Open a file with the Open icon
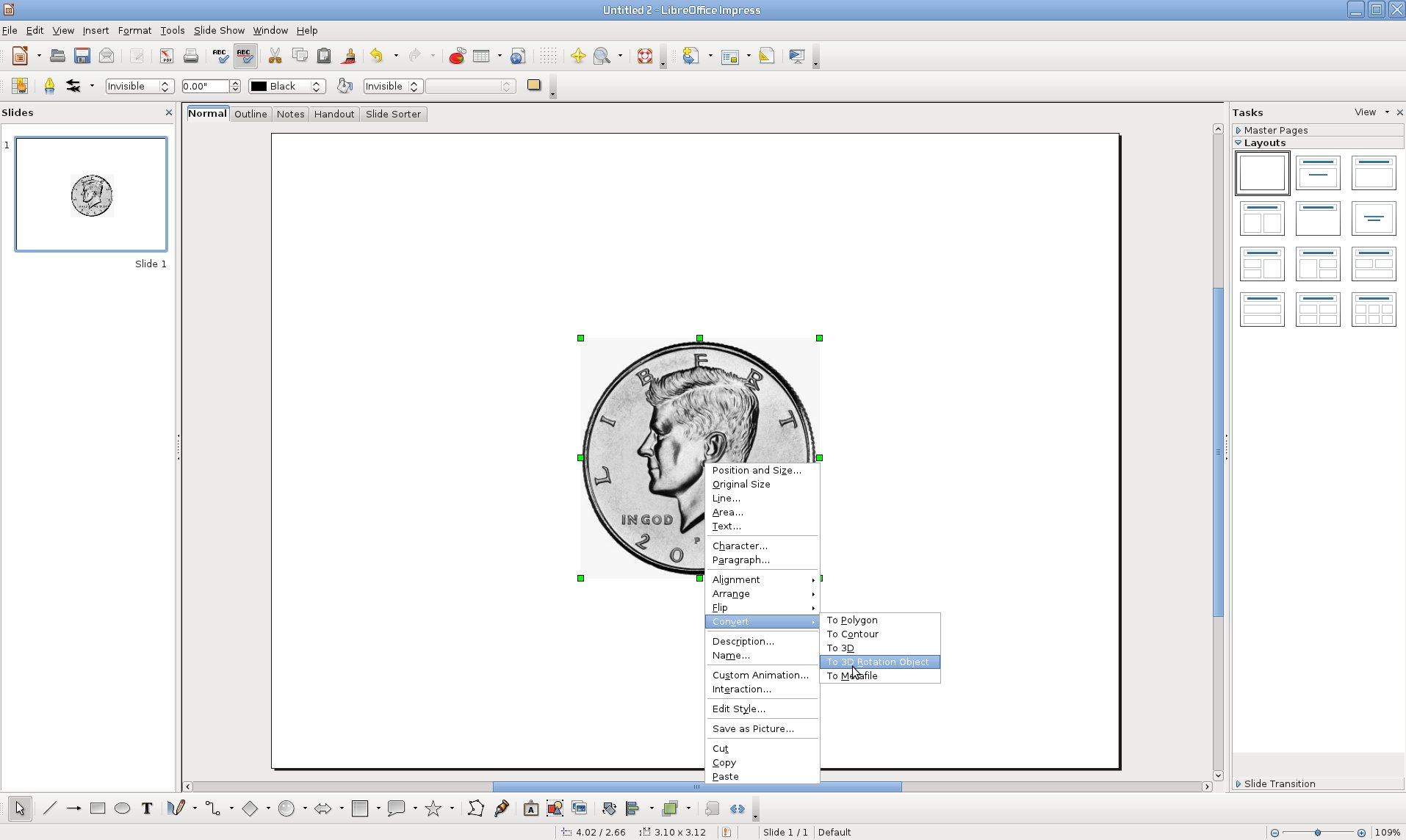Screen dimensions: 1406x840 [x=57, y=56]
